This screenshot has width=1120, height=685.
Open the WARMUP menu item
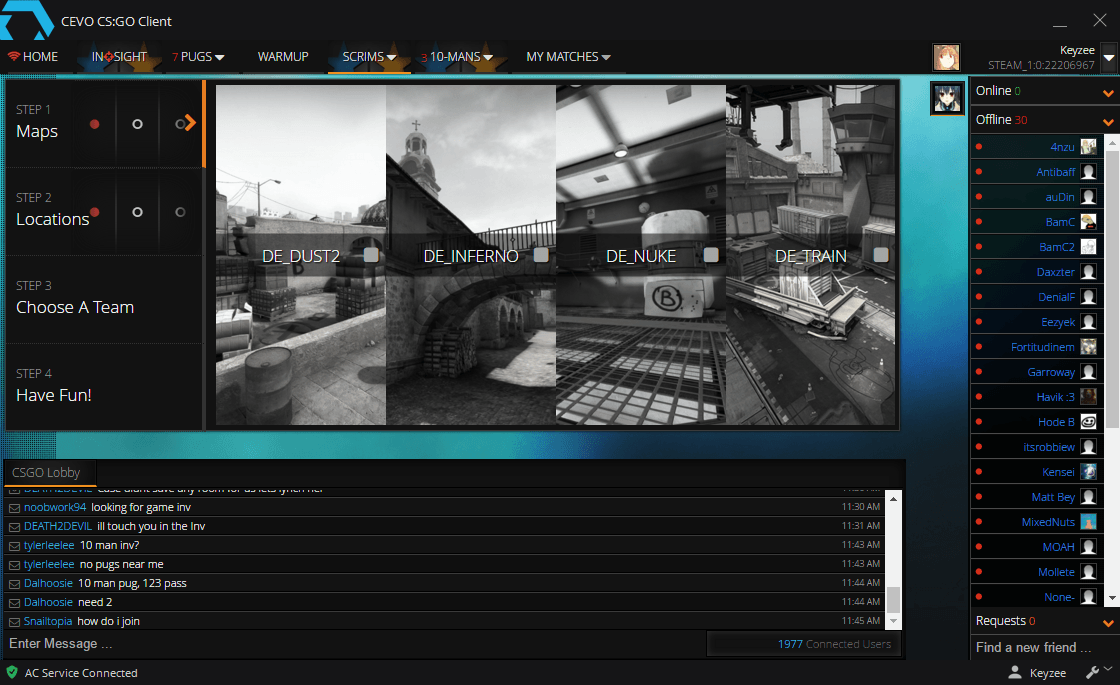tap(283, 56)
